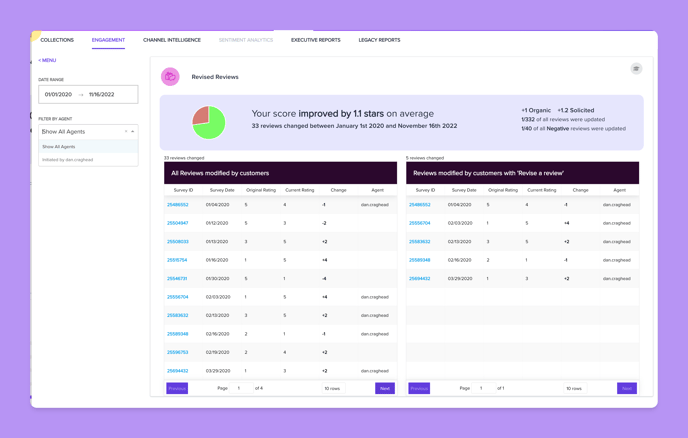The image size is (688, 438).
Task: Click Next button under 'Revise a review' table
Action: point(627,388)
